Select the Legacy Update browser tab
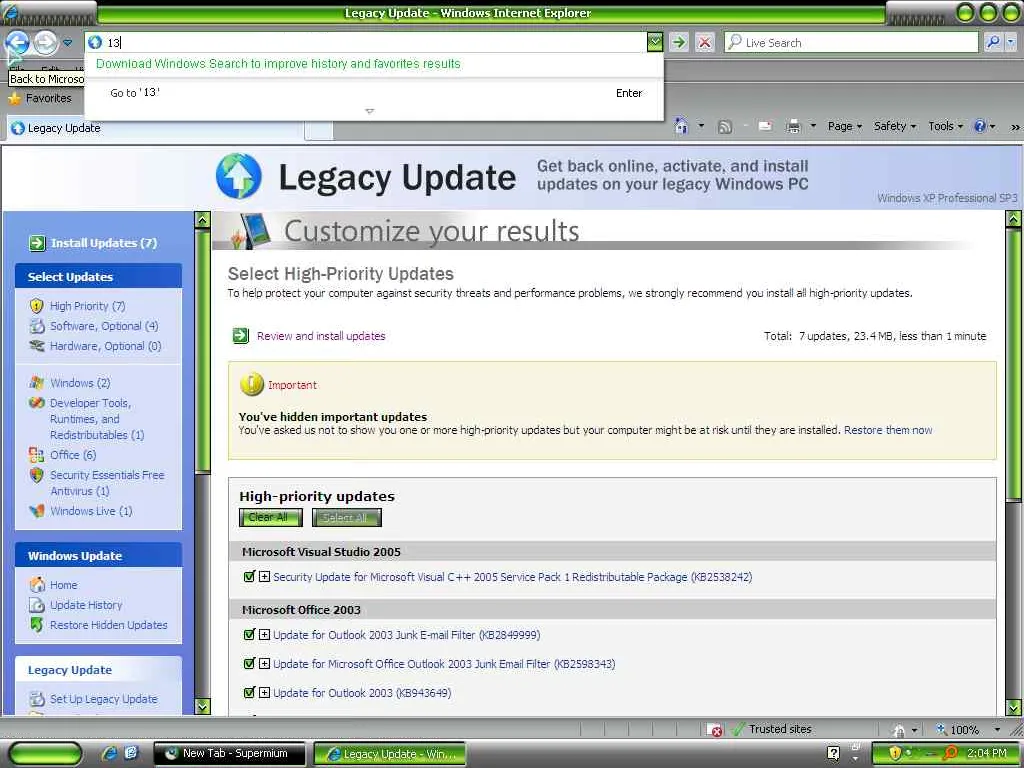Image resolution: width=1024 pixels, height=768 pixels. coord(155,128)
